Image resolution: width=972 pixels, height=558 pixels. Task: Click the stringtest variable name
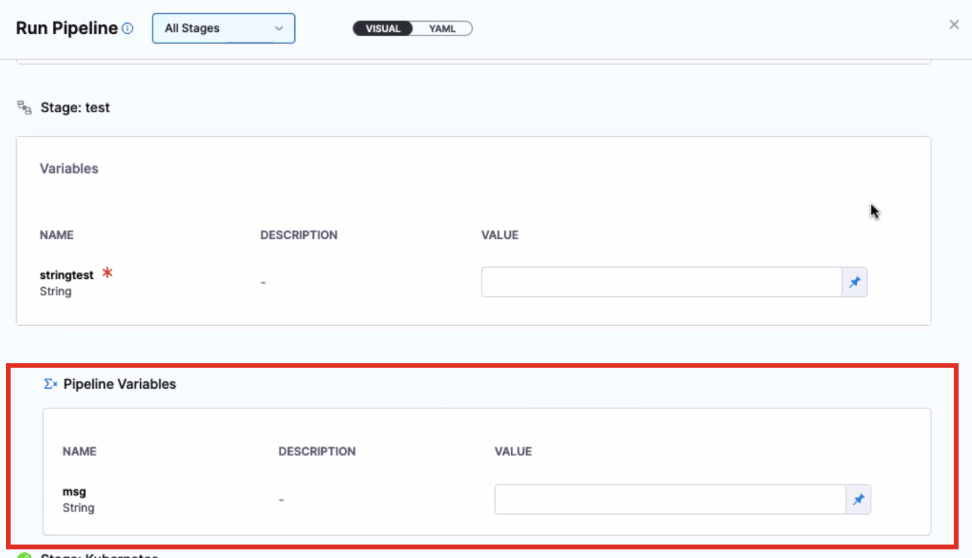tap(66, 275)
